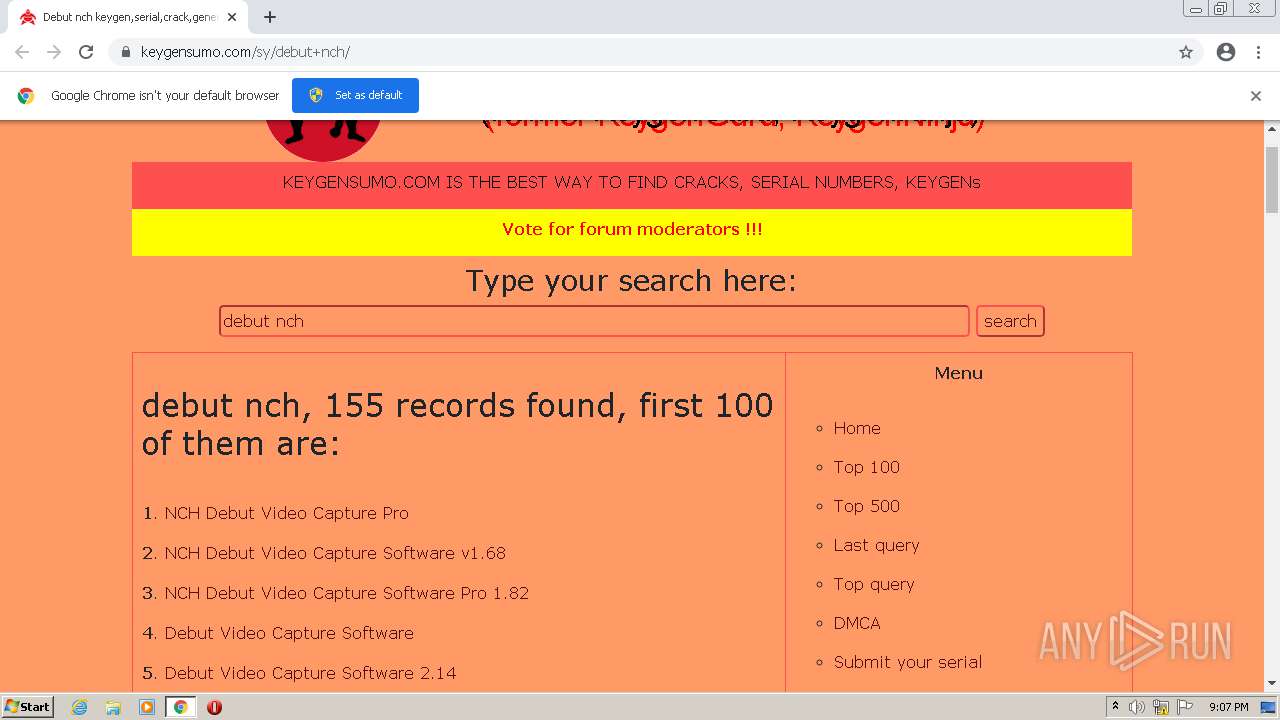The height and width of the screenshot is (720, 1280).
Task: Open the red Opera taskbar icon
Action: coord(214,707)
